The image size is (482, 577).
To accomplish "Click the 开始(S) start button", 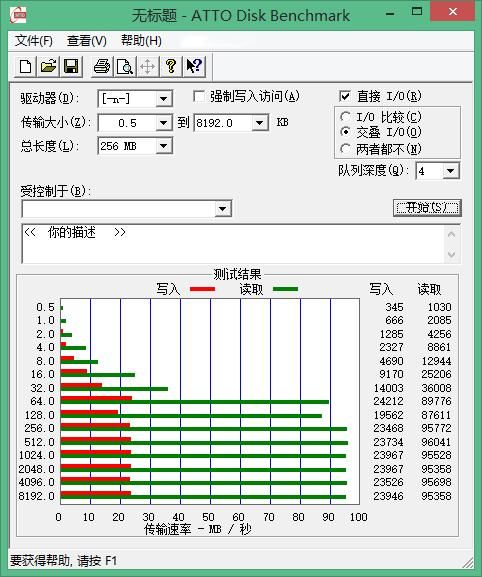I will coord(427,208).
